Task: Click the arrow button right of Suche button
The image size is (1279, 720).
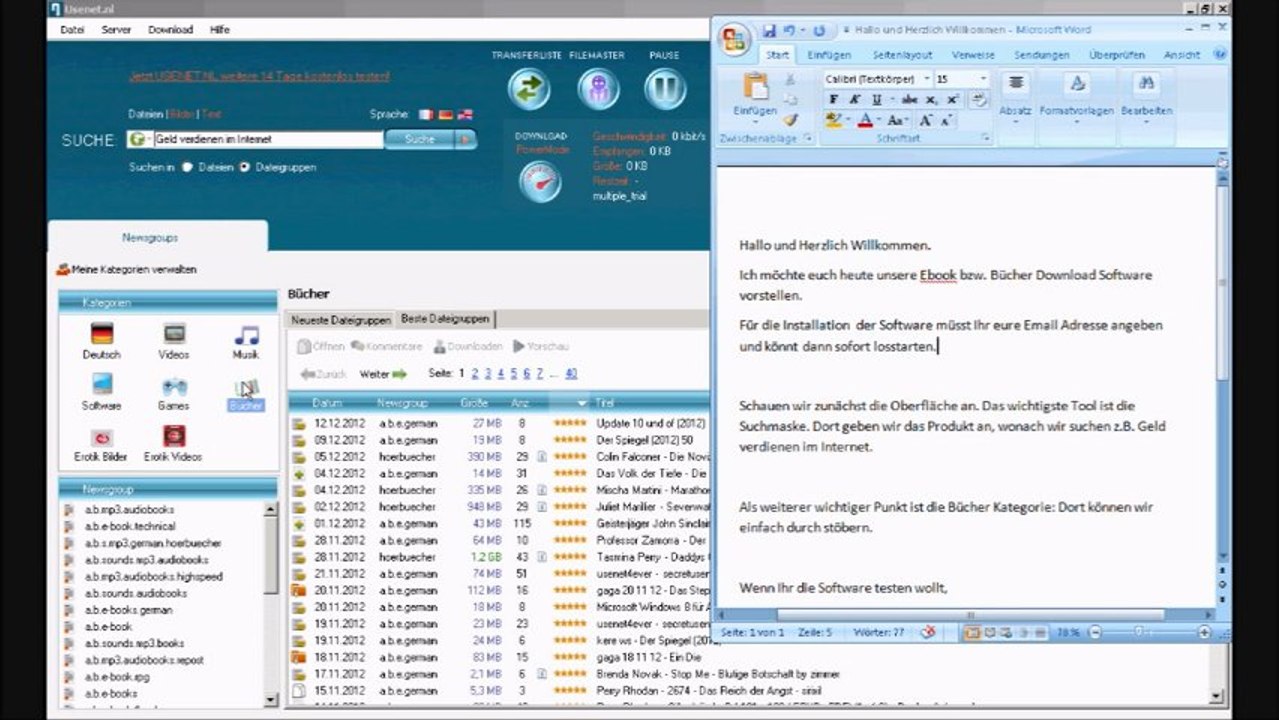Action: 466,140
